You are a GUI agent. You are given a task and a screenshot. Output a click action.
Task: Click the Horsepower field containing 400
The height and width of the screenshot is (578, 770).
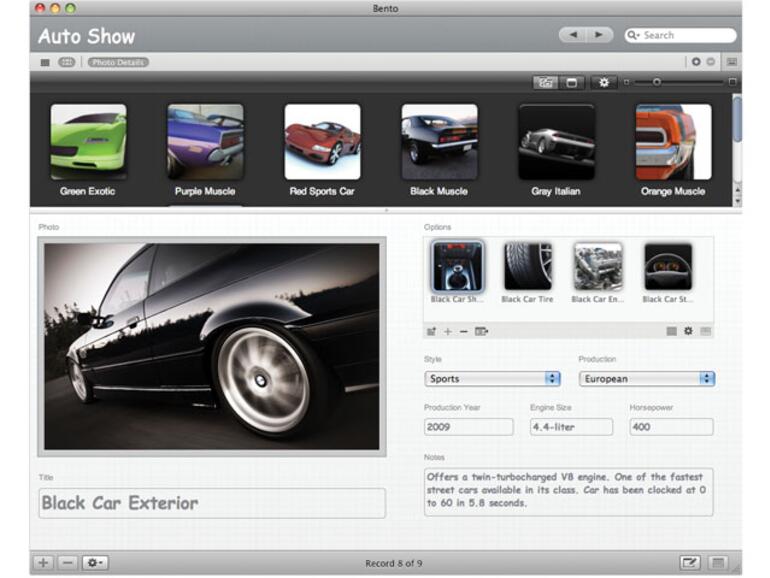670,427
